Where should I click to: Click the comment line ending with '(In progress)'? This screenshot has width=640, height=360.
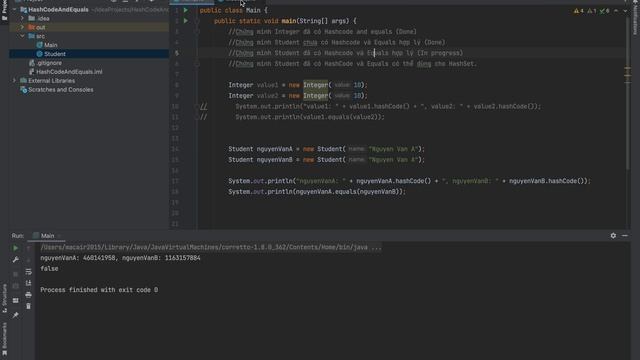[x=346, y=53]
